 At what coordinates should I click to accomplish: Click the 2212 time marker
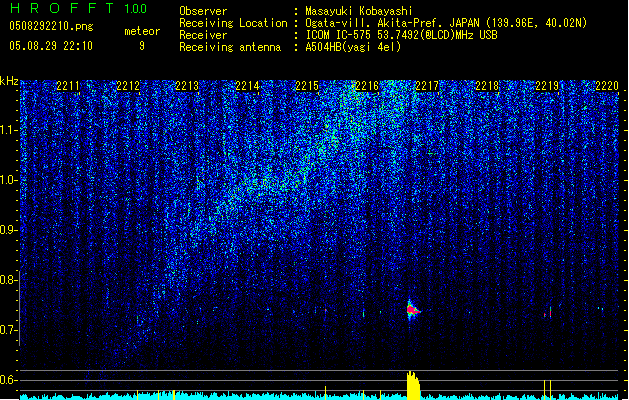click(x=128, y=86)
